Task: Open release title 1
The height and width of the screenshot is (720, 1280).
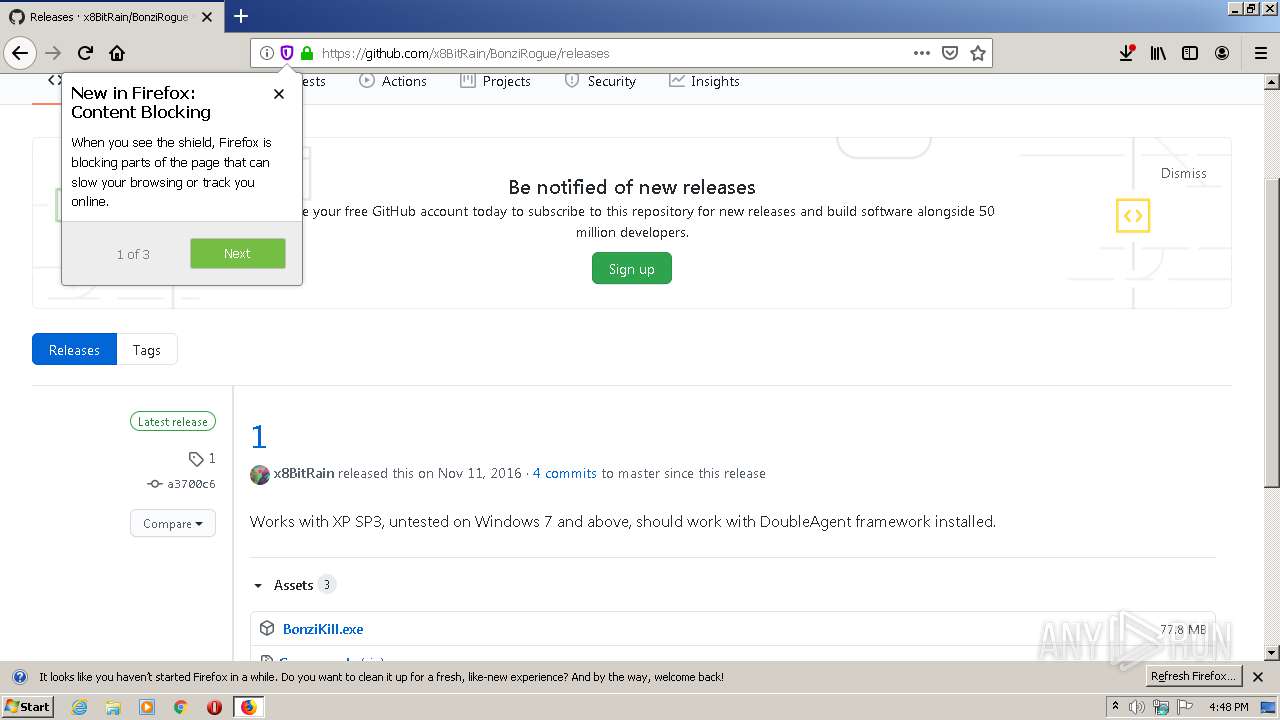Action: tap(258, 437)
